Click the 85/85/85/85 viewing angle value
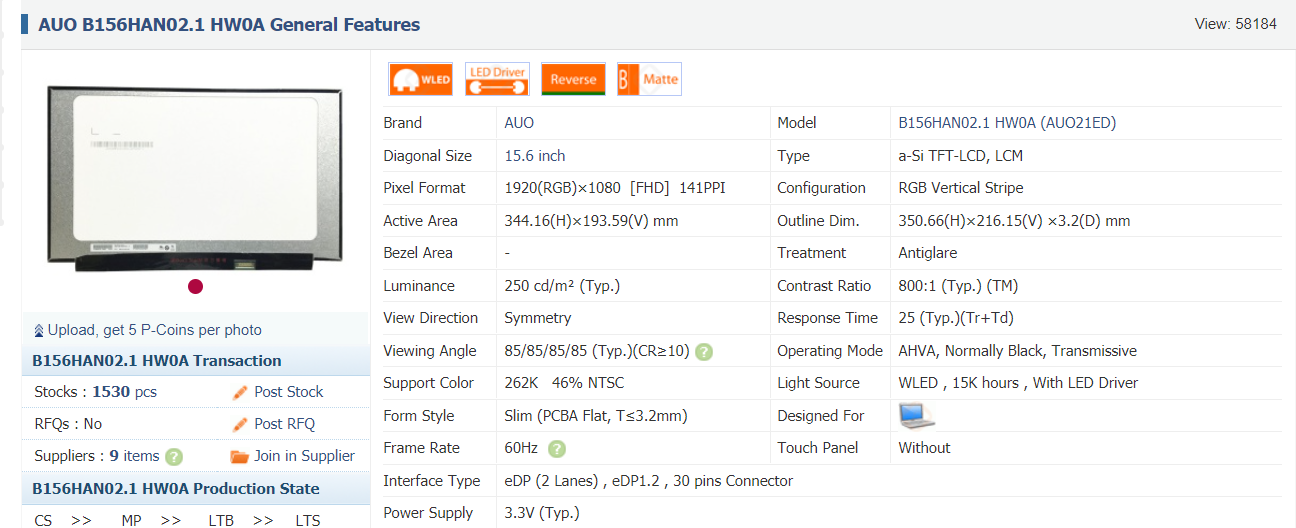 coord(597,351)
